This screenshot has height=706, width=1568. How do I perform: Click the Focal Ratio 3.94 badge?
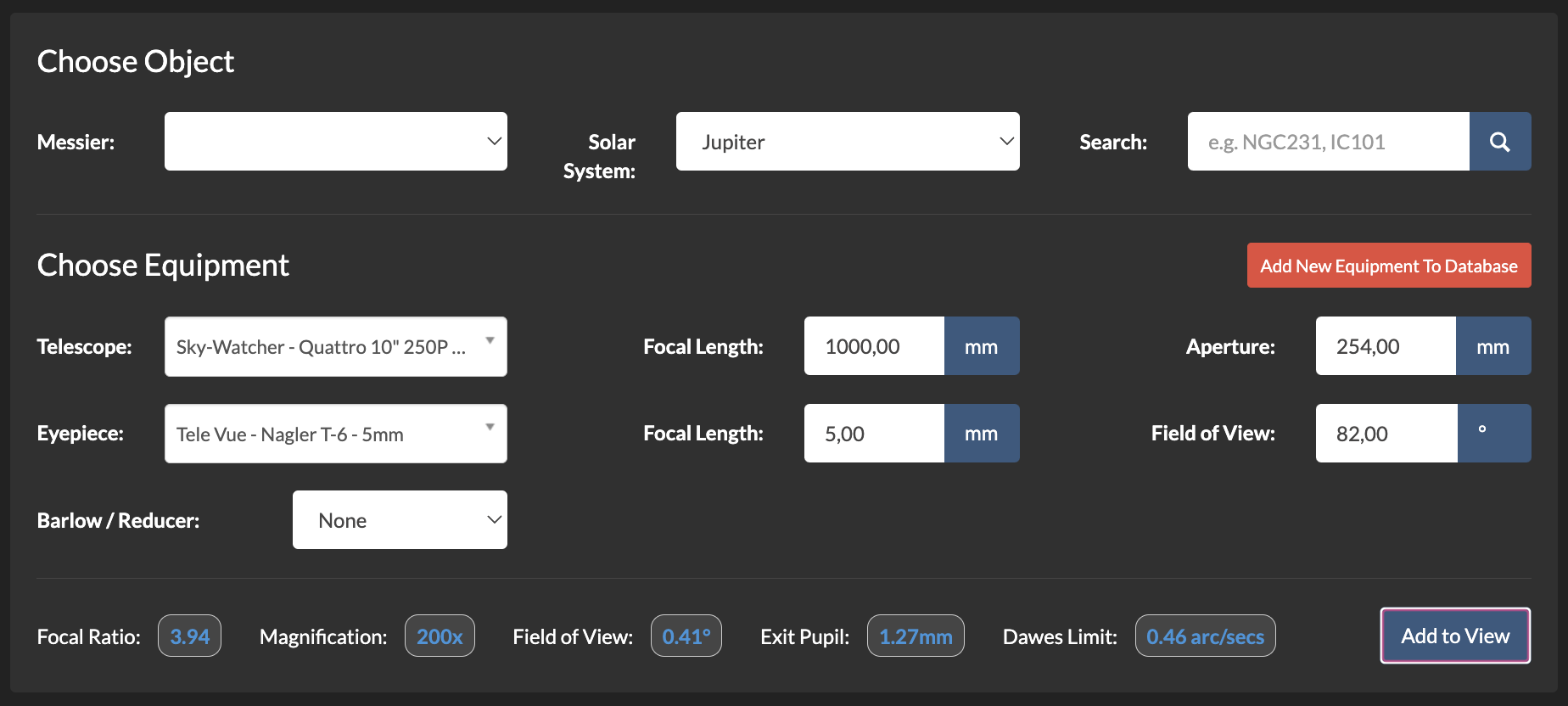pyautogui.click(x=190, y=636)
